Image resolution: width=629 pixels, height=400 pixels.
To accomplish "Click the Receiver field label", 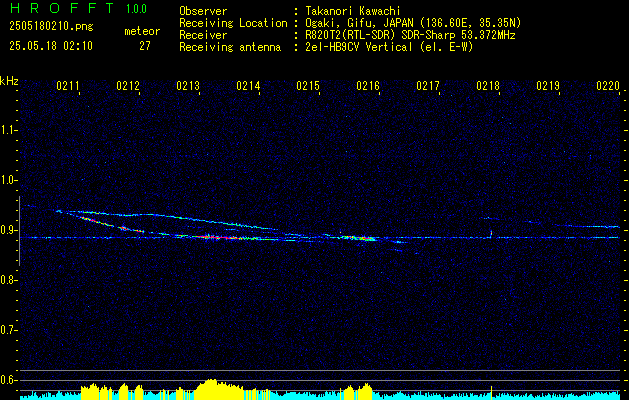I will pos(203,35).
